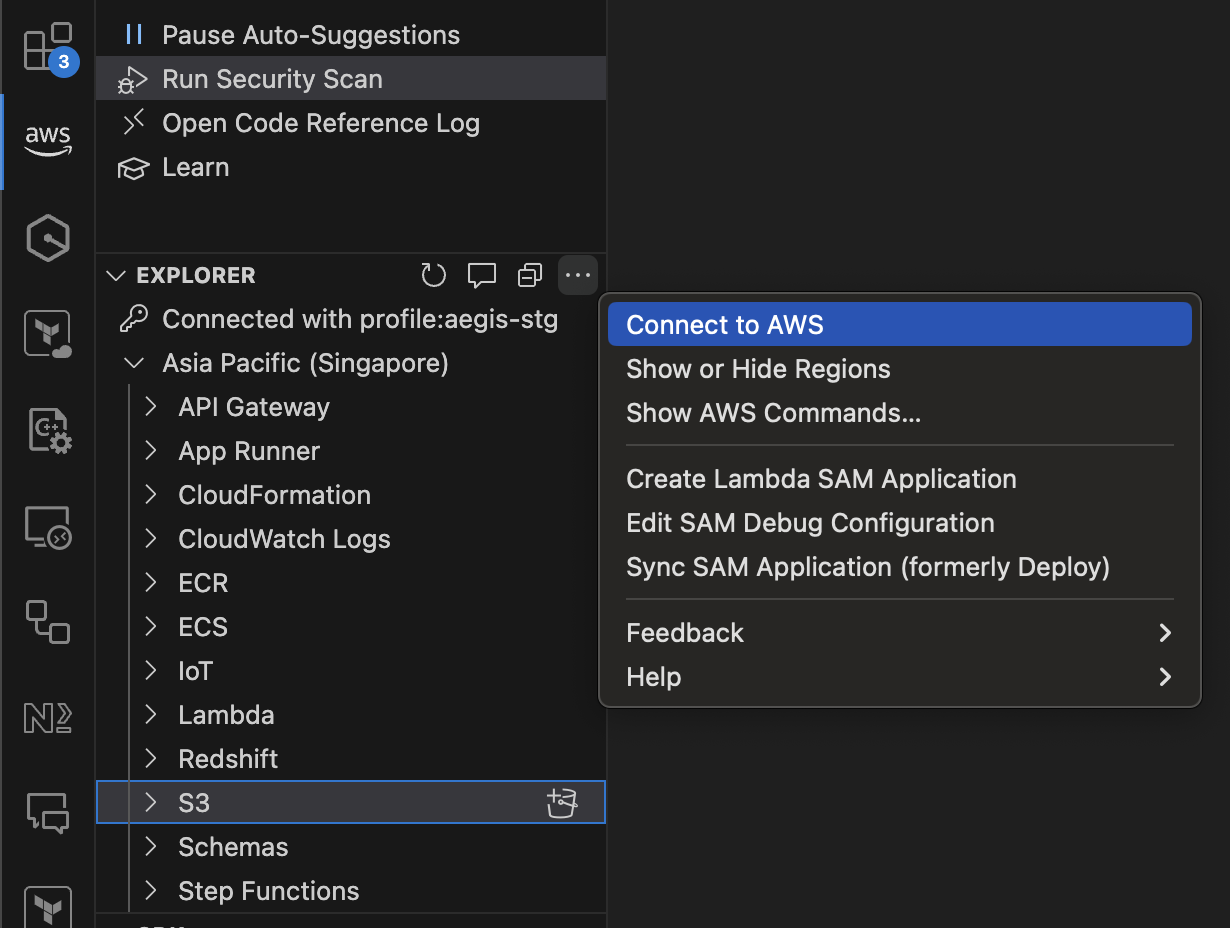Click the AWS Toolkit activity bar icon
This screenshot has height=928, width=1230.
click(x=47, y=141)
